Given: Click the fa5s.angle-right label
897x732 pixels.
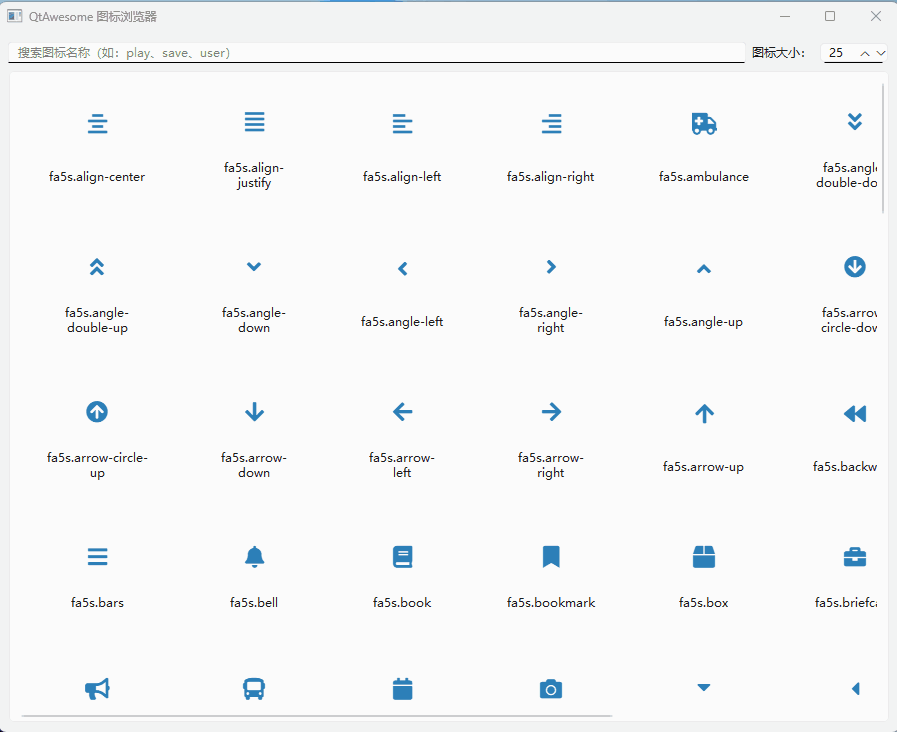Looking at the screenshot, I should [x=551, y=320].
